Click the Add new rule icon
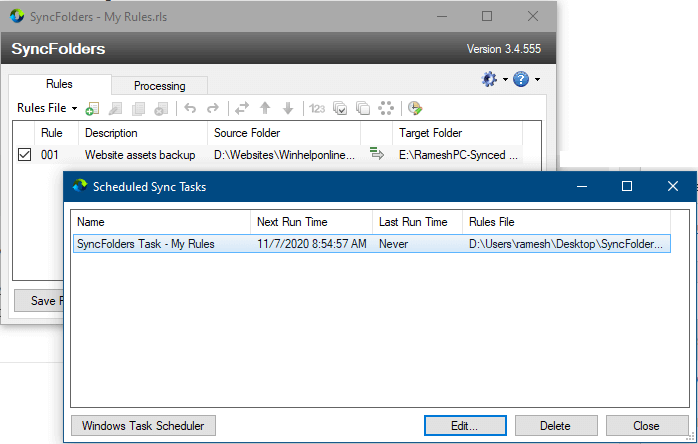The image size is (698, 444). coord(92,108)
